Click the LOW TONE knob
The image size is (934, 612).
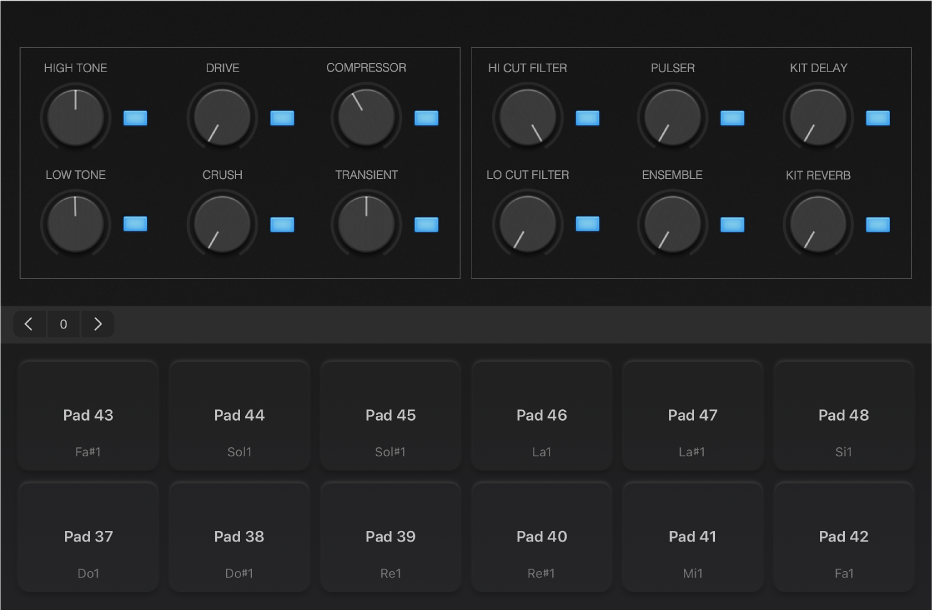(x=75, y=224)
